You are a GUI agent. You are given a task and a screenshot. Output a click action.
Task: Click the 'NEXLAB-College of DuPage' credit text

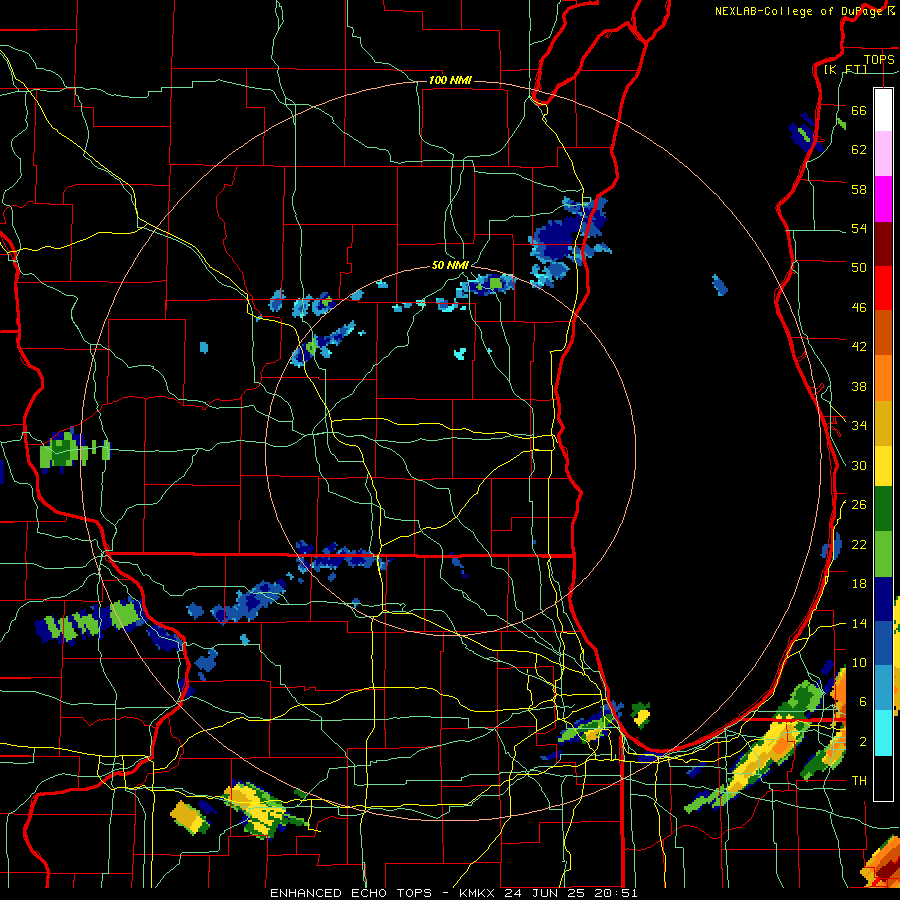point(799,11)
